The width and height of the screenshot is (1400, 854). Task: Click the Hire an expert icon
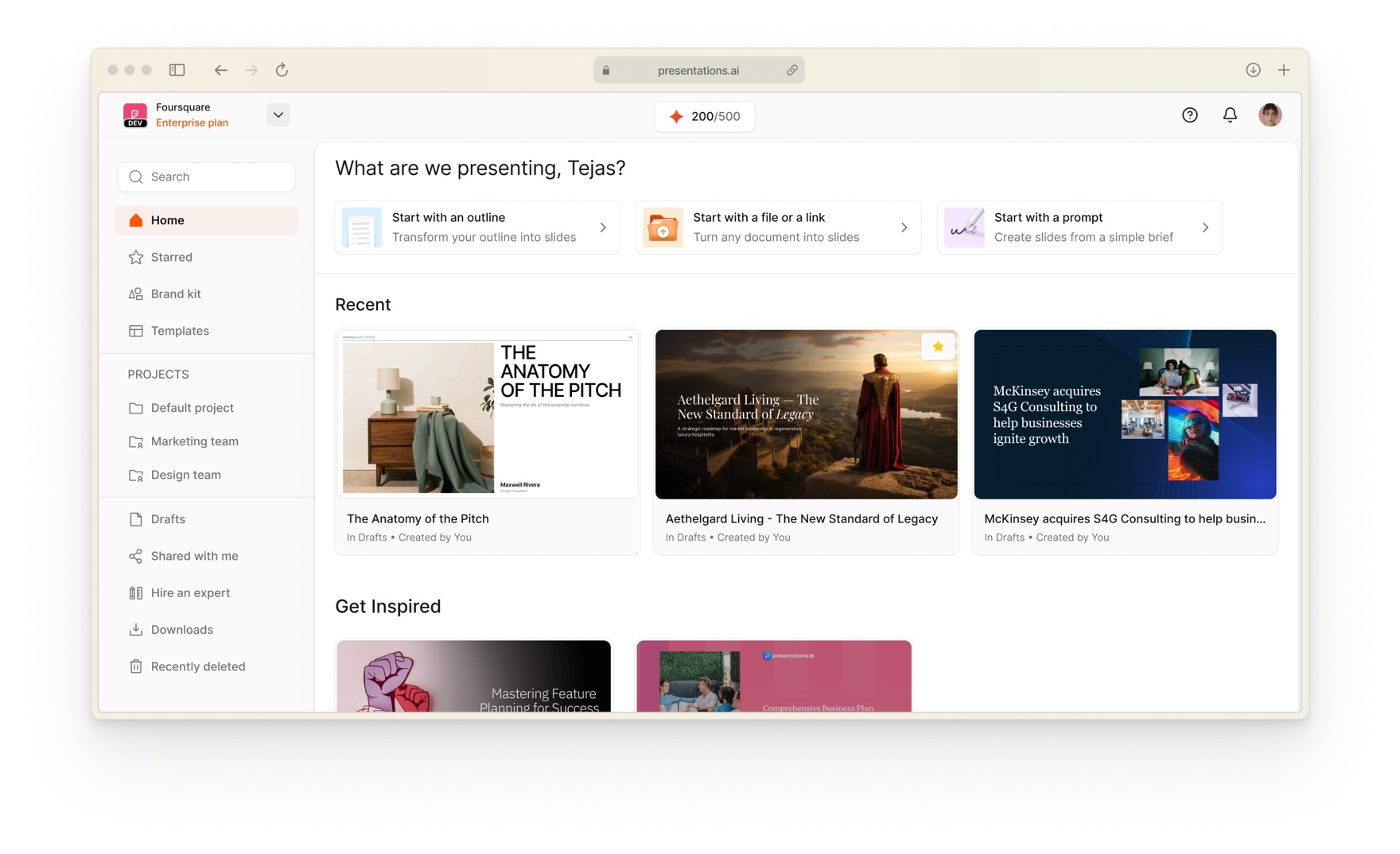pyautogui.click(x=136, y=593)
